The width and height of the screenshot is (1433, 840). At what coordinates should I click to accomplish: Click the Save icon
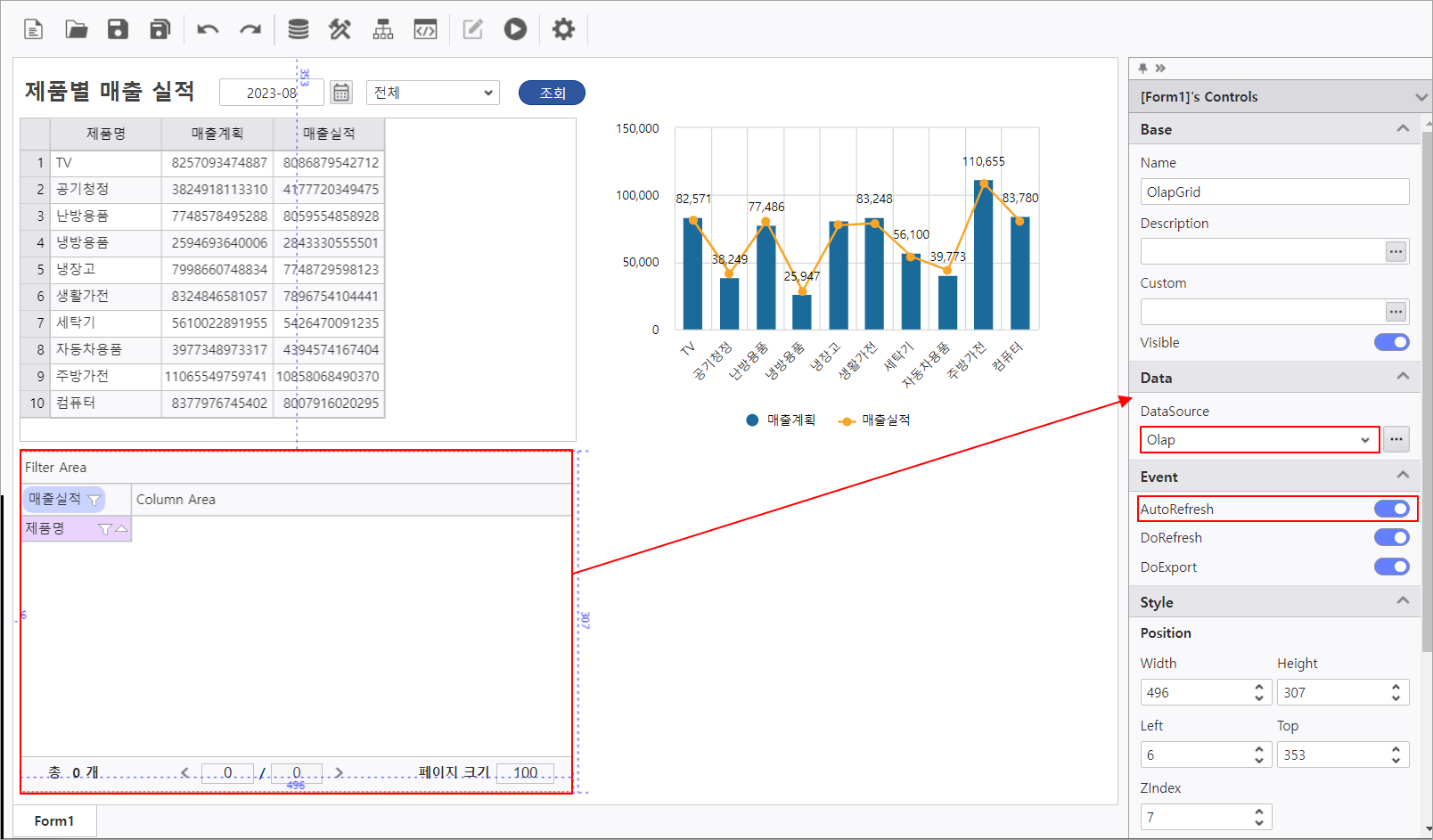[118, 29]
